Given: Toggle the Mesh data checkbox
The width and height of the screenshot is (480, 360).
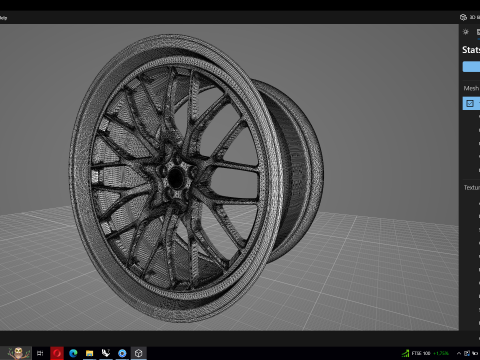Looking at the screenshot, I should 470,103.
